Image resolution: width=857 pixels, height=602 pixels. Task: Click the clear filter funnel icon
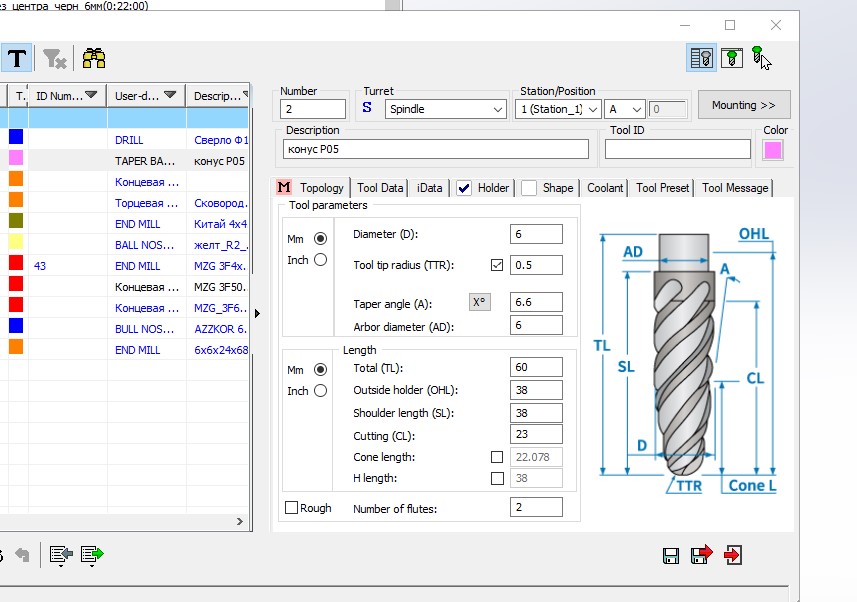tap(54, 58)
